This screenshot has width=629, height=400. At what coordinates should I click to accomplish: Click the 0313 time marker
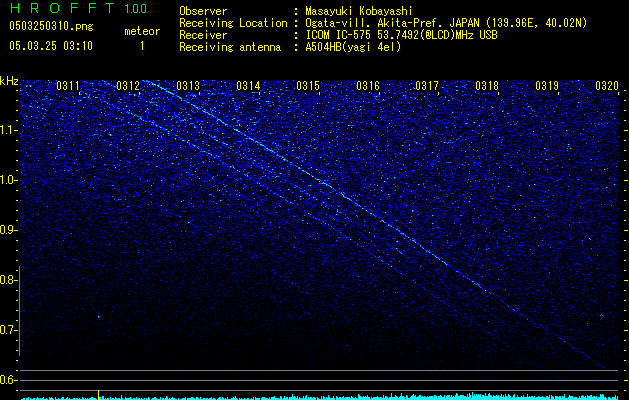188,86
